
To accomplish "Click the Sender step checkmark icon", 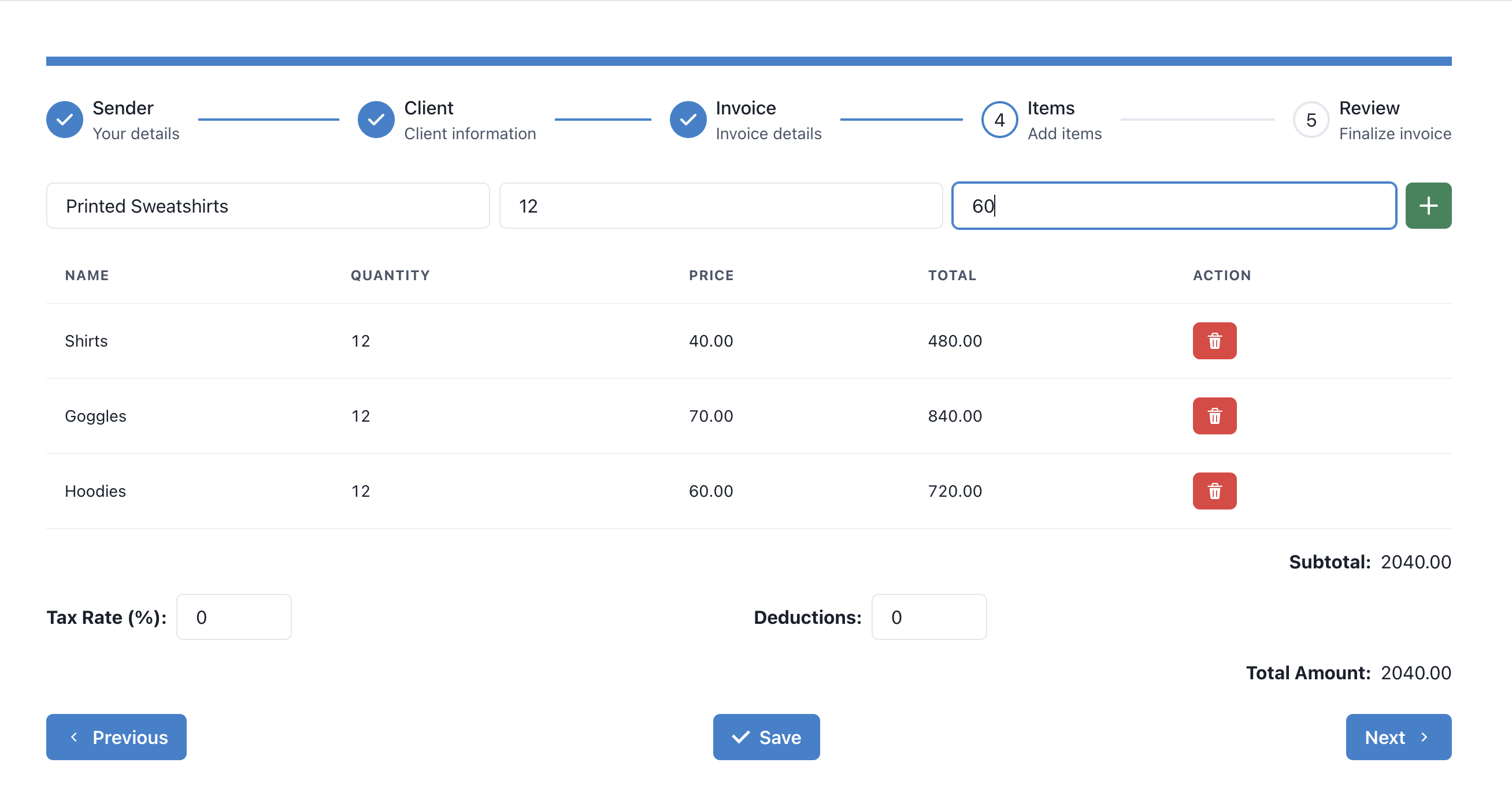I will (64, 120).
